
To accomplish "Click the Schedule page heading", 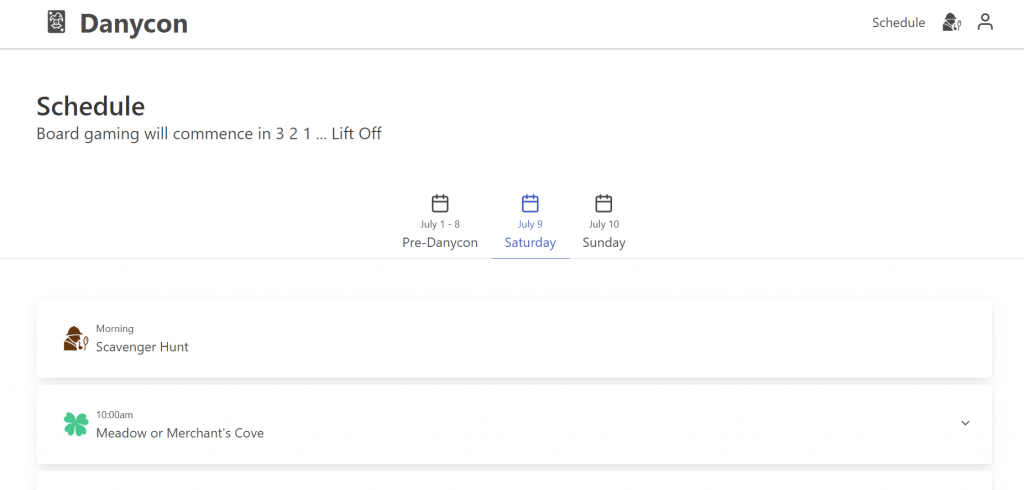I will (x=91, y=106).
